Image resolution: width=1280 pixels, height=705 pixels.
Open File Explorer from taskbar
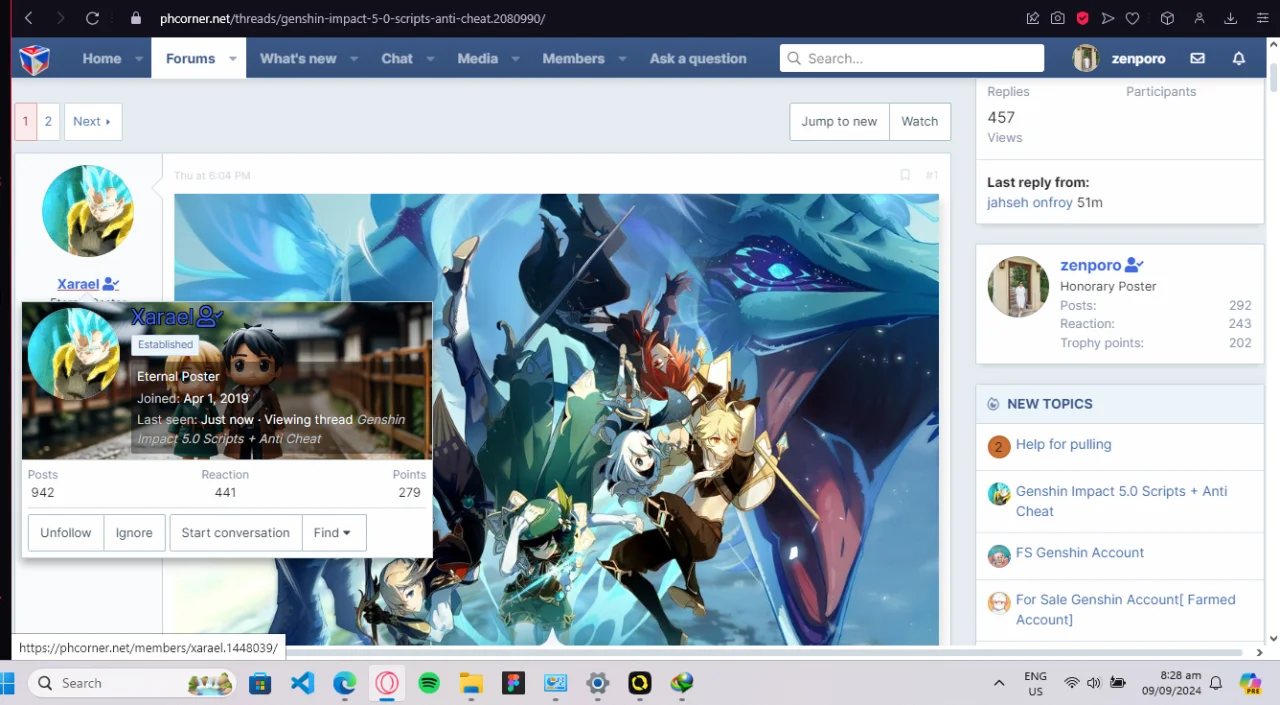(471, 683)
